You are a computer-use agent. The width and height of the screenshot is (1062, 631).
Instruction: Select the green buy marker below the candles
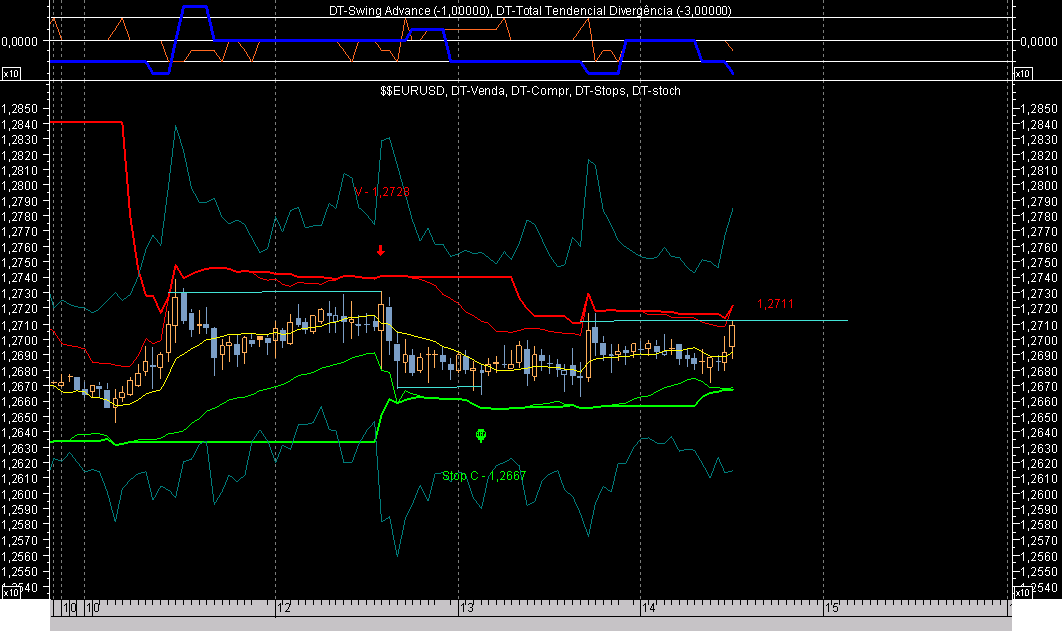pyautogui.click(x=481, y=434)
